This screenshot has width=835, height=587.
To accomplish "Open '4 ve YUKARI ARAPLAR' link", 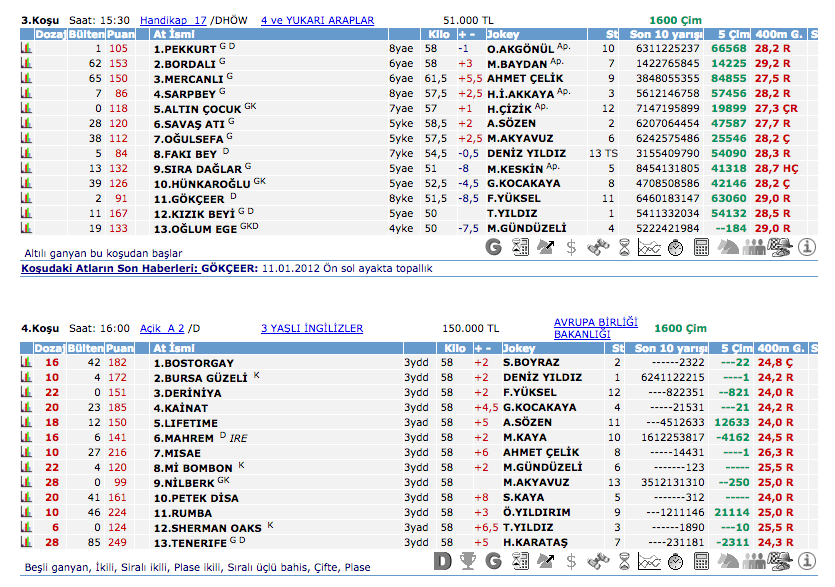I will coord(317,20).
